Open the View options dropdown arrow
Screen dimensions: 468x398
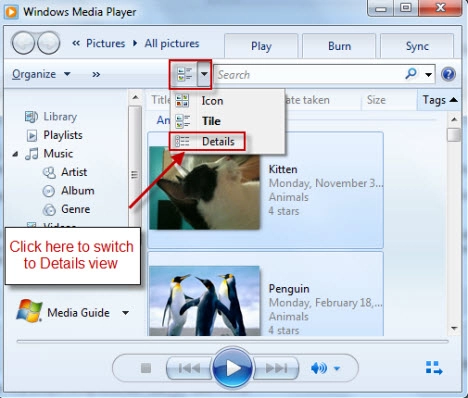point(204,74)
